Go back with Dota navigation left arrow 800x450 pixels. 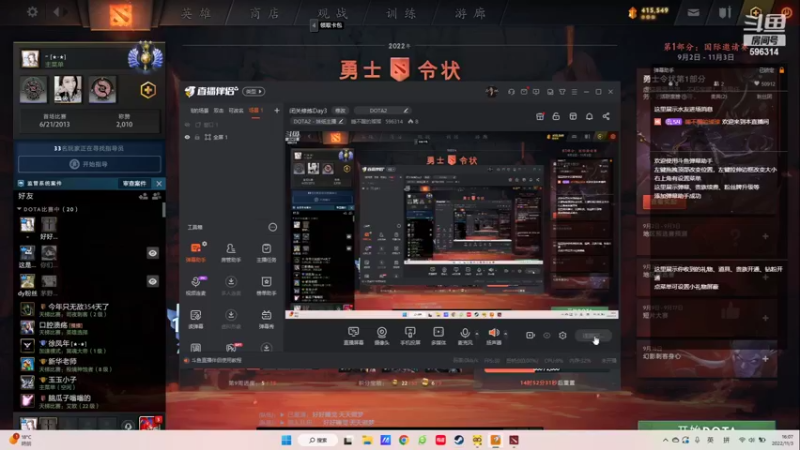57,11
